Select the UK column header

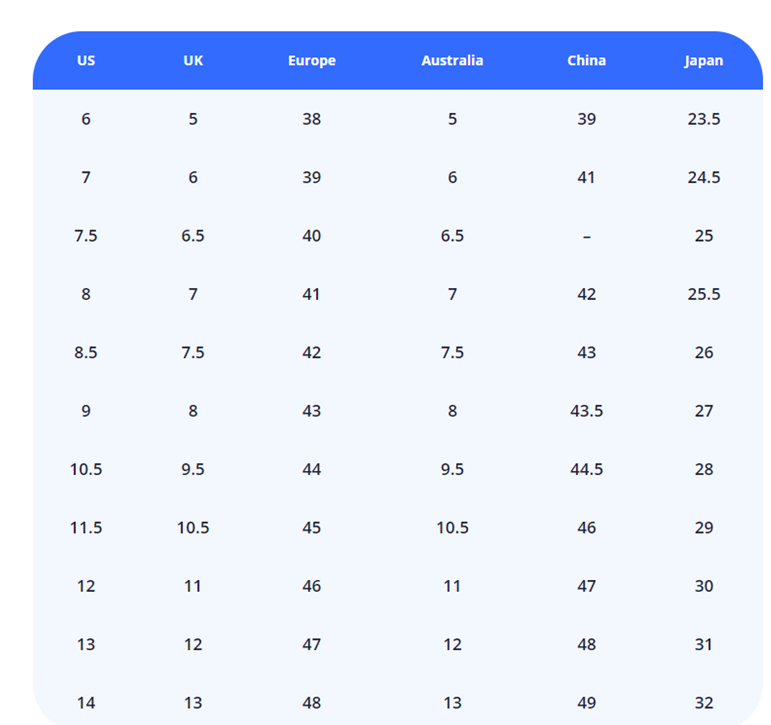click(x=193, y=60)
